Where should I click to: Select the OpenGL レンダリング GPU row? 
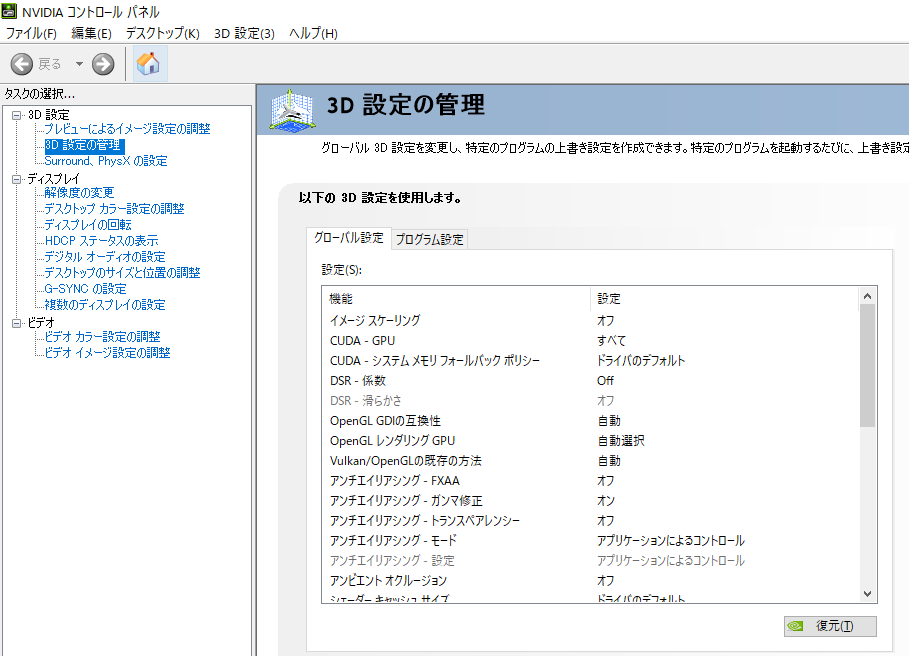tap(590, 440)
